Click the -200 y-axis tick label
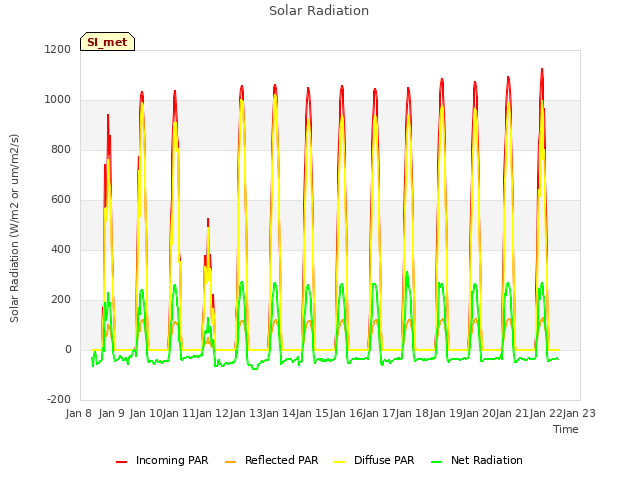Image resolution: width=640 pixels, height=480 pixels. 59,399
